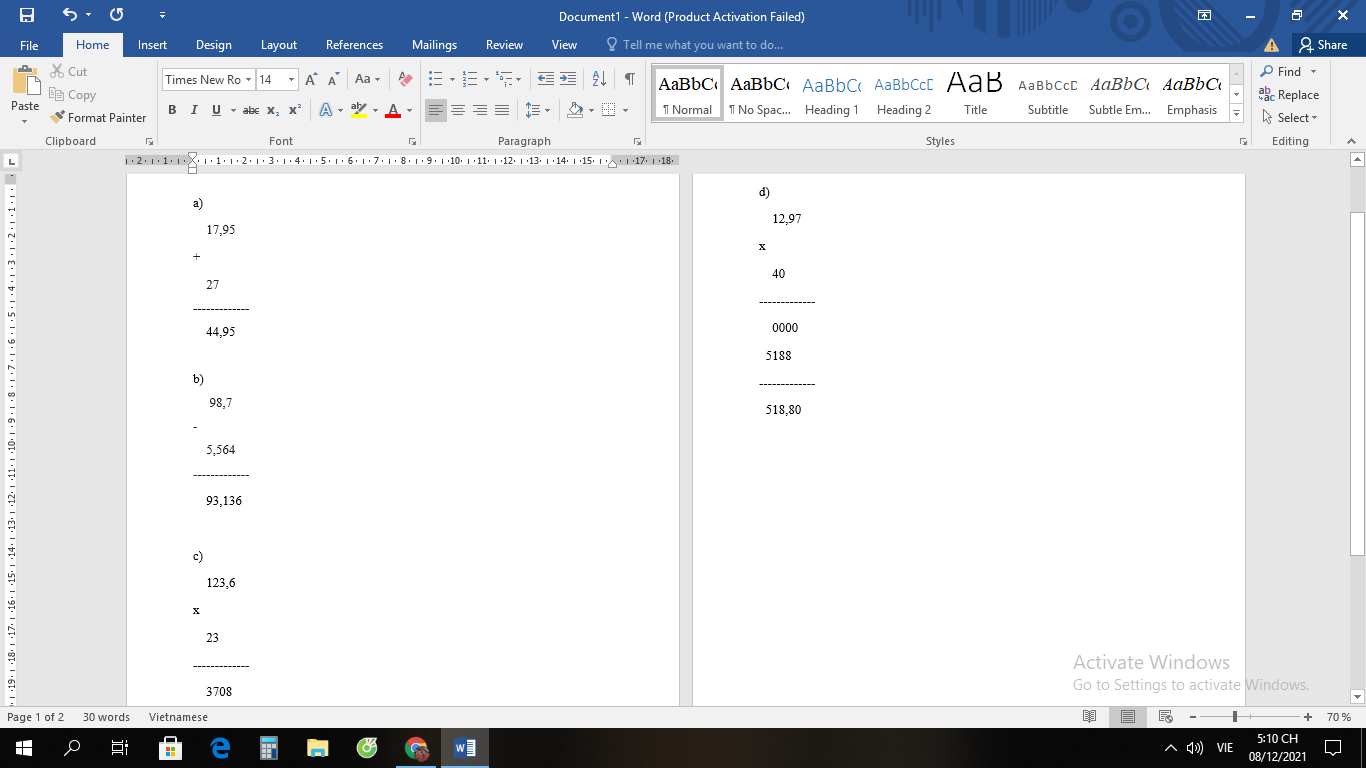Image resolution: width=1366 pixels, height=768 pixels.
Task: Open the font size dropdown
Action: click(291, 80)
